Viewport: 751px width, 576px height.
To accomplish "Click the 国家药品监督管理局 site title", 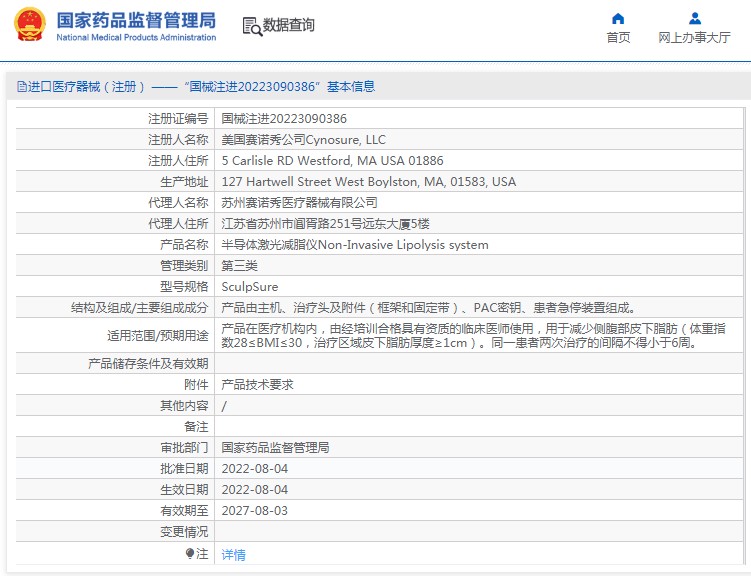I will click(x=136, y=19).
